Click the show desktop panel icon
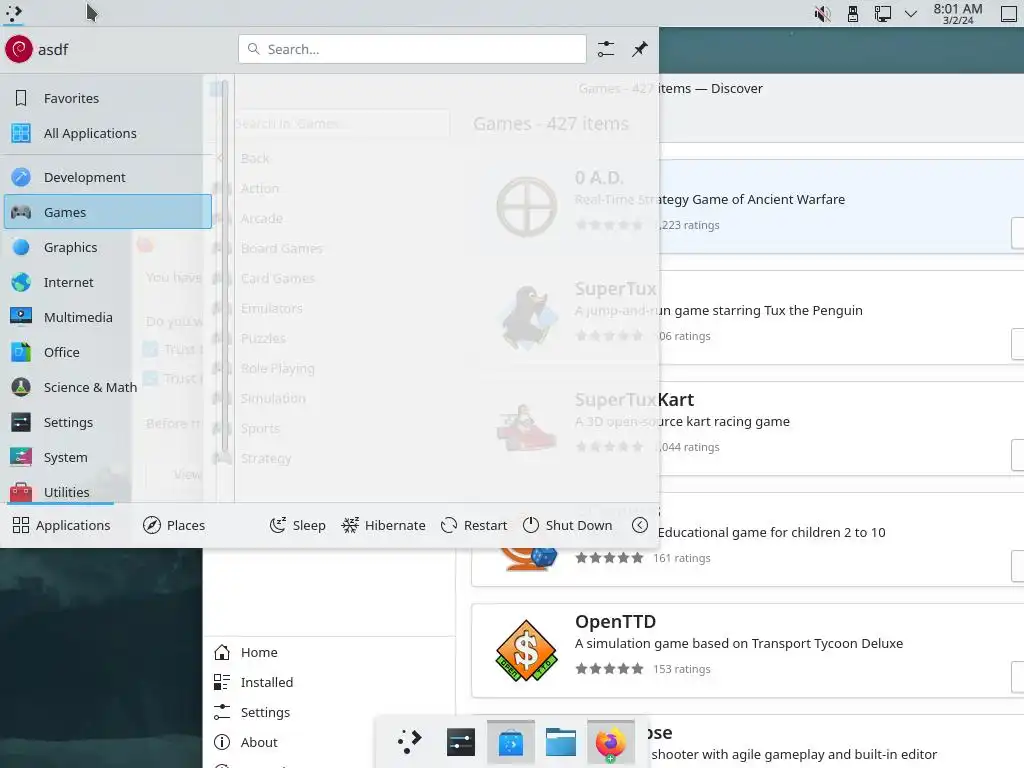 pos(1009,13)
